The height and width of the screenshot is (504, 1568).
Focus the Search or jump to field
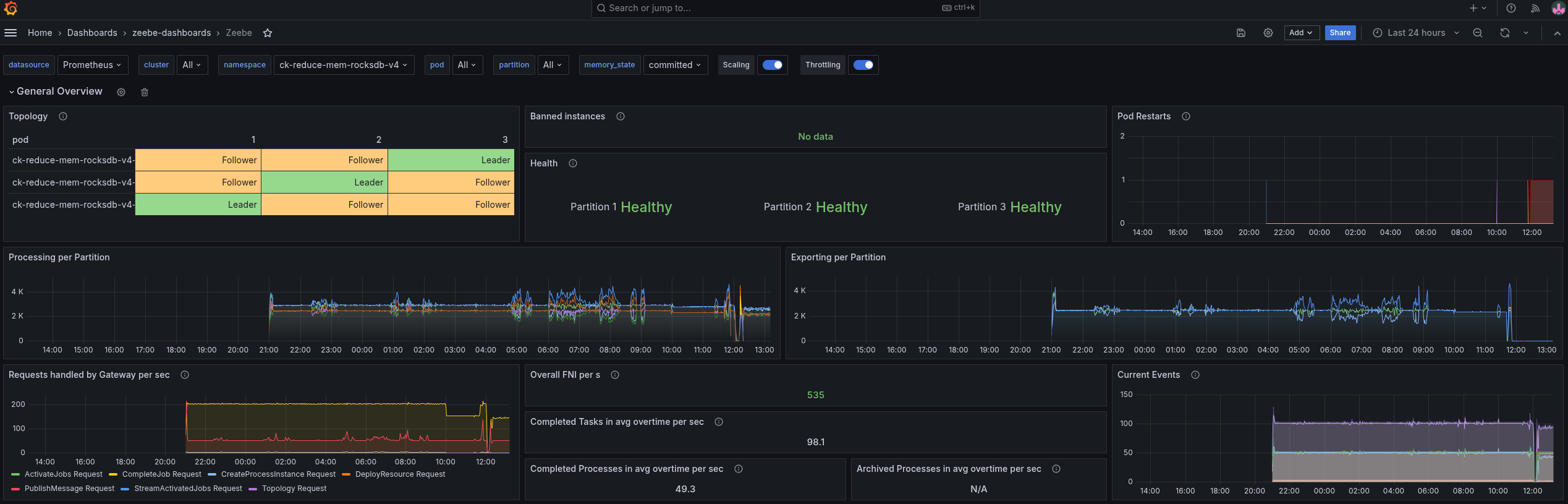(785, 8)
